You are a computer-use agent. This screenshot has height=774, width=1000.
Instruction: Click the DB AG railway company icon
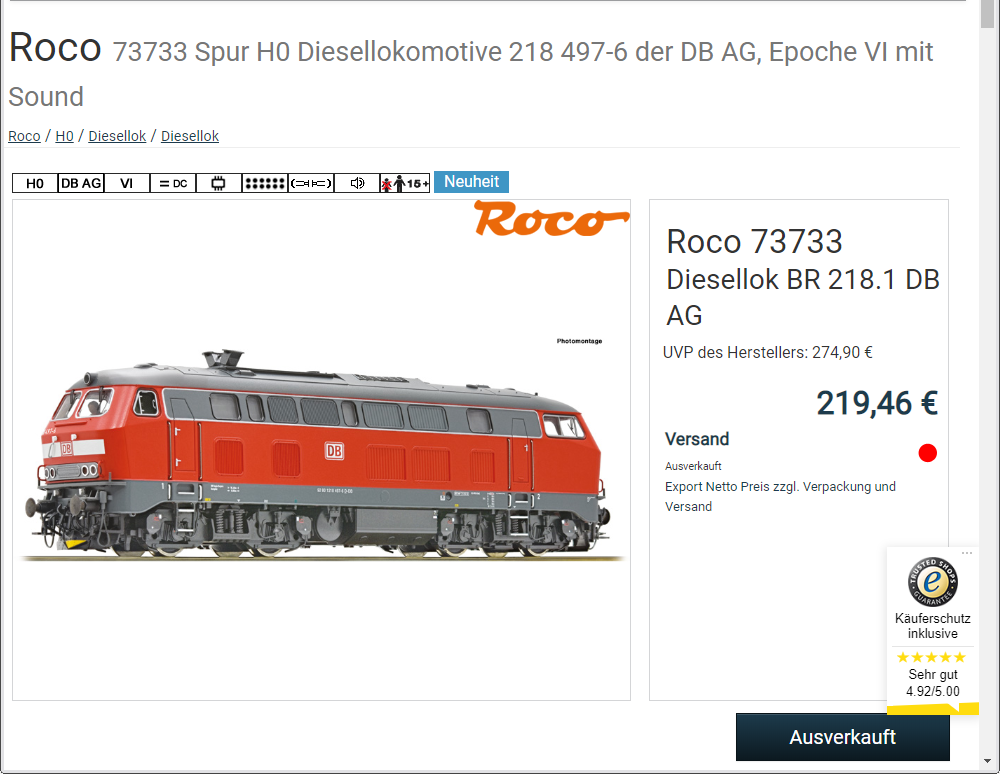[x=81, y=184]
